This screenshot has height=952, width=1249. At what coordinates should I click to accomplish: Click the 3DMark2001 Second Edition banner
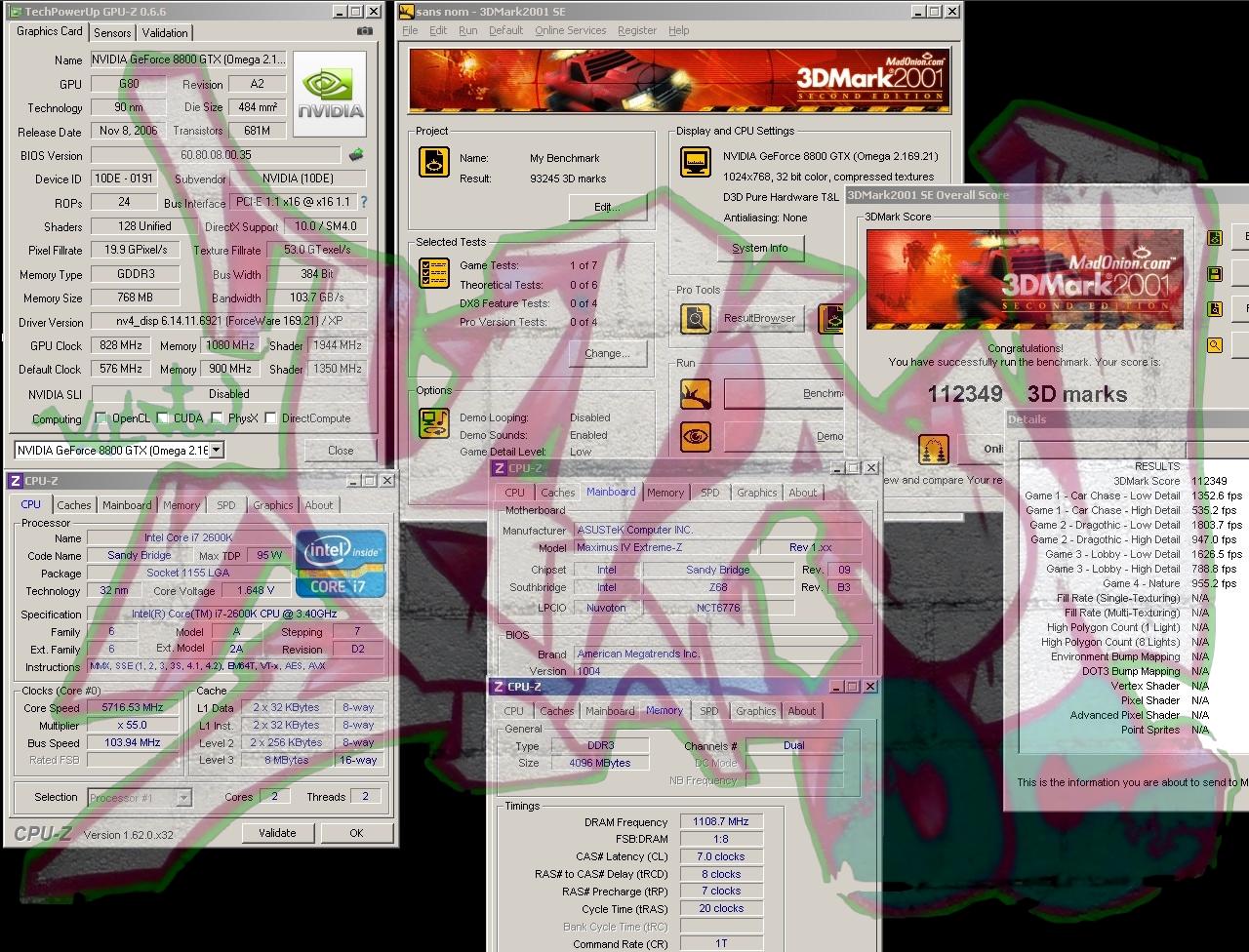click(678, 80)
